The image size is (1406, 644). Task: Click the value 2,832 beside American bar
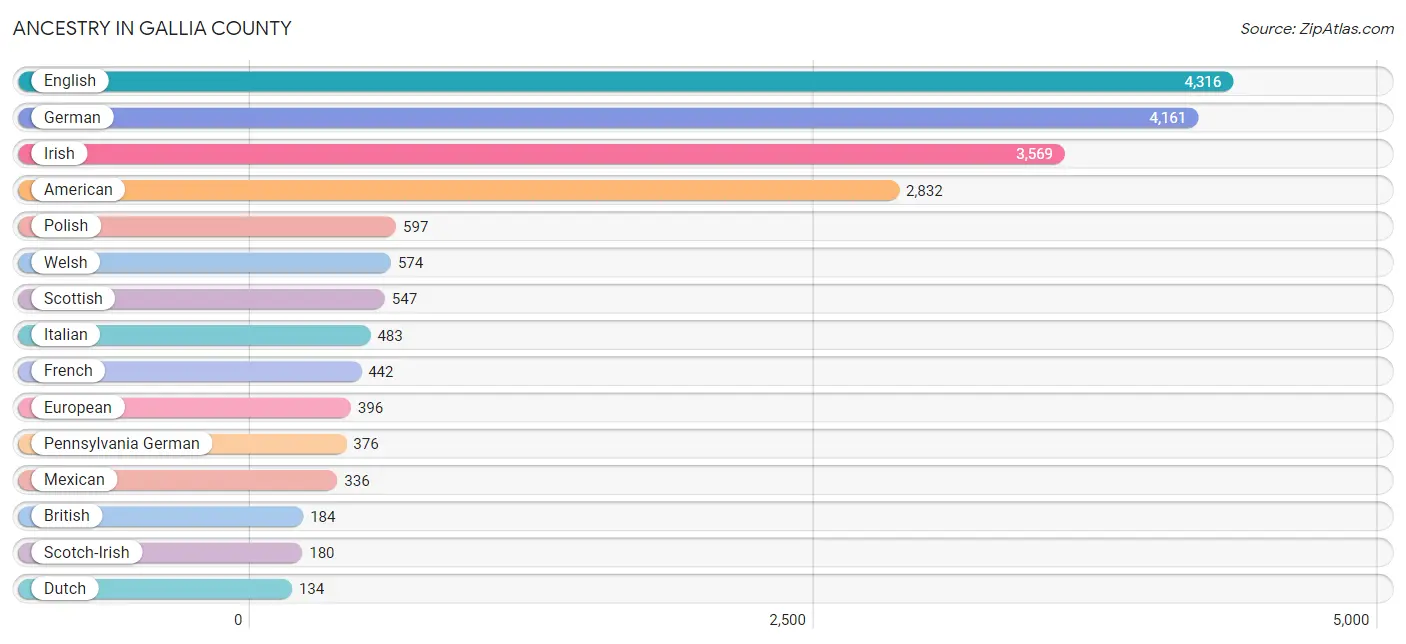[924, 190]
